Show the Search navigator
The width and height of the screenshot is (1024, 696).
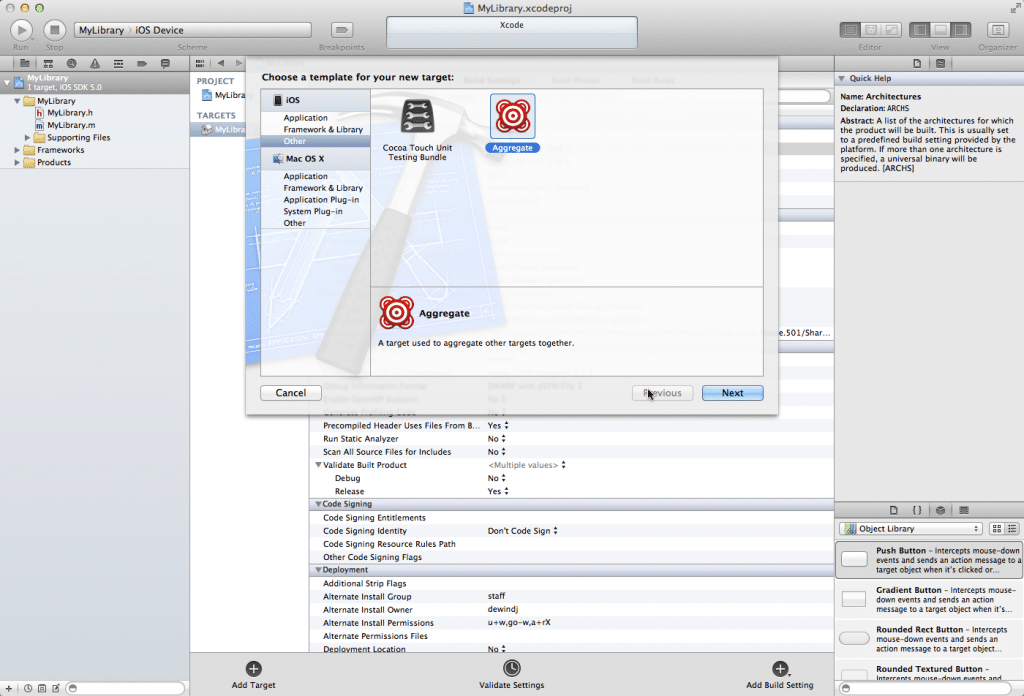click(71, 63)
